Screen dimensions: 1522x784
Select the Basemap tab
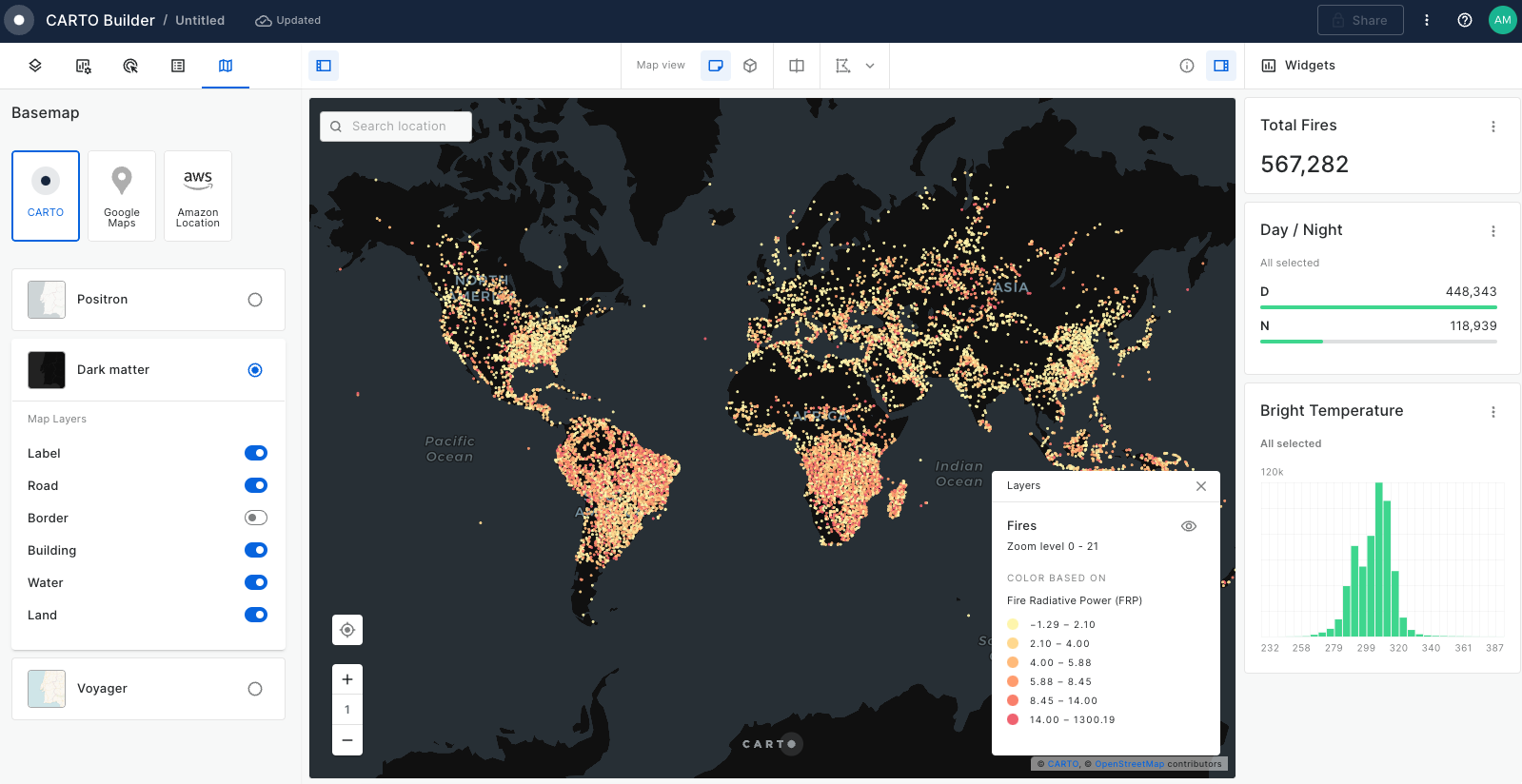coord(226,66)
